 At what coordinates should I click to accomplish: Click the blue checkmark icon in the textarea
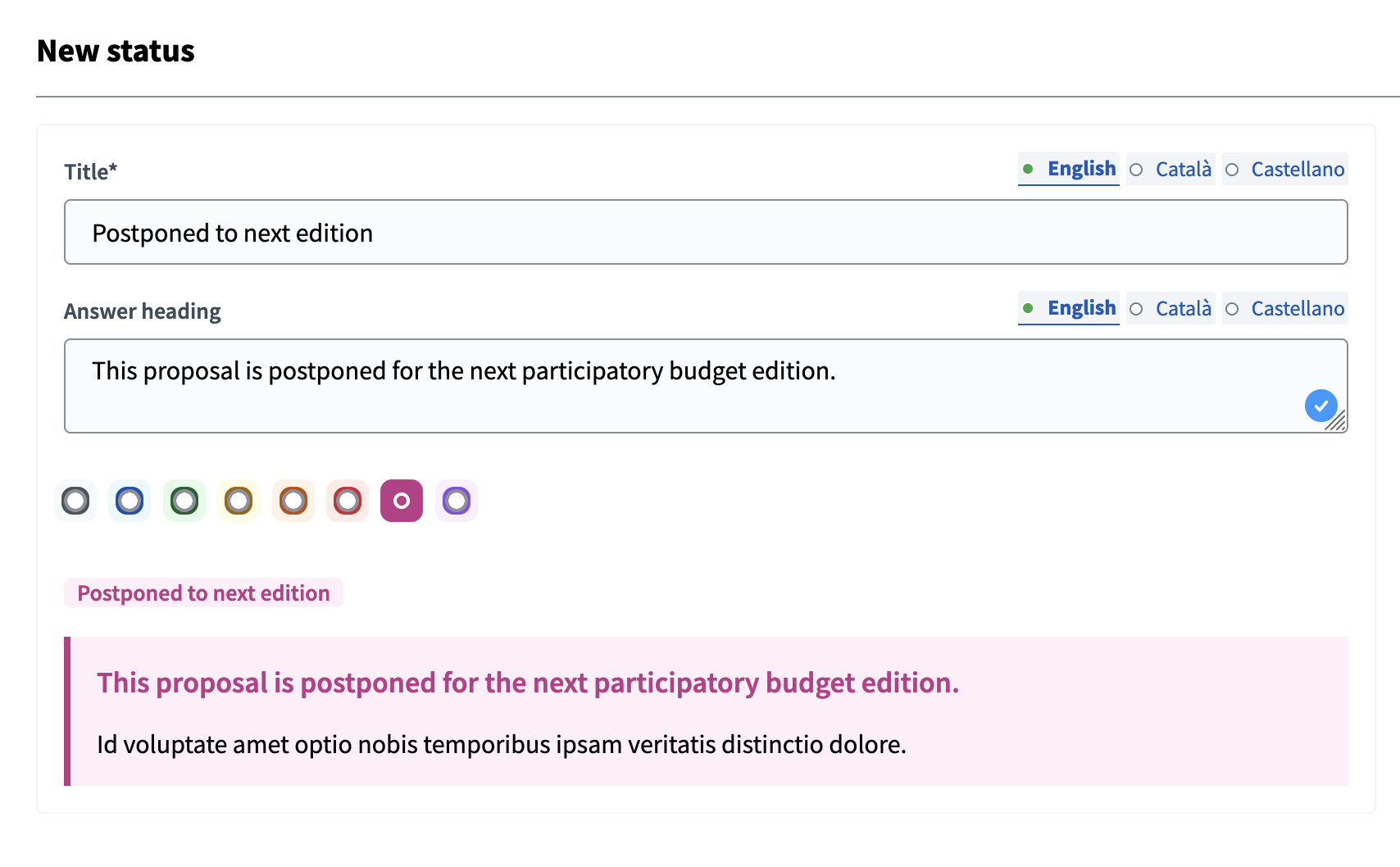click(1322, 405)
